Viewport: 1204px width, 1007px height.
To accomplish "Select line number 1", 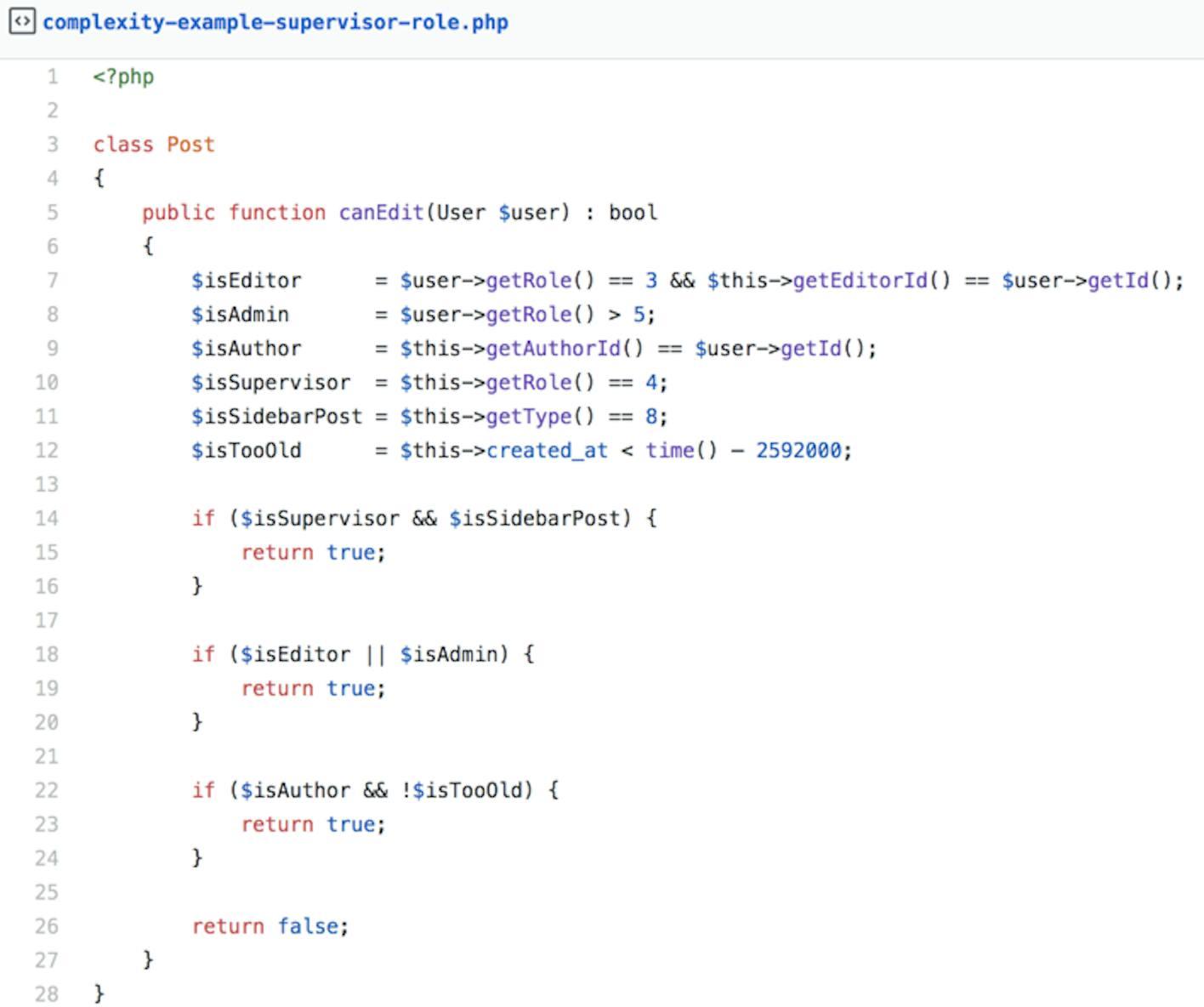I will pyautogui.click(x=53, y=77).
